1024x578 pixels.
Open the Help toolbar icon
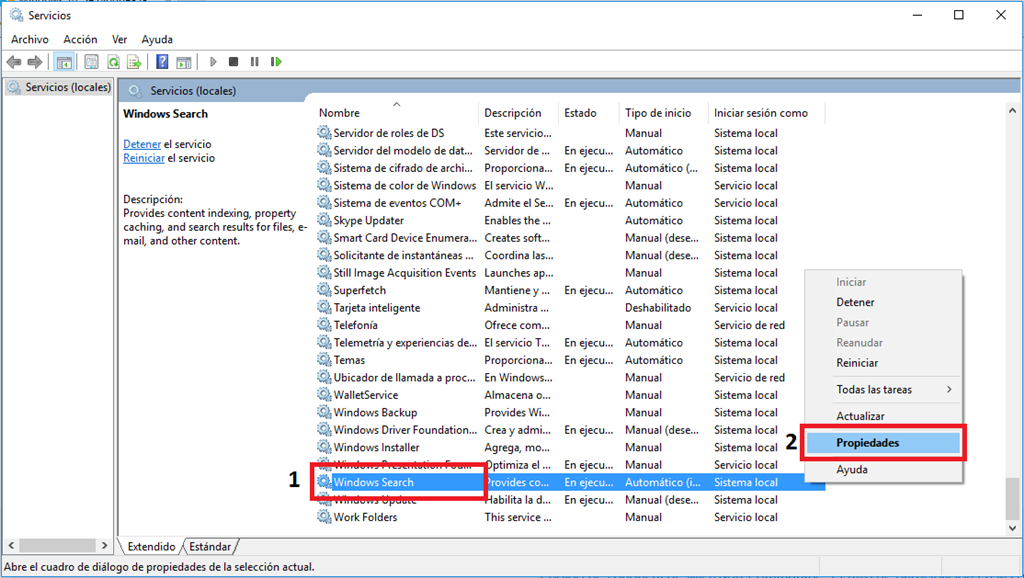click(x=162, y=62)
